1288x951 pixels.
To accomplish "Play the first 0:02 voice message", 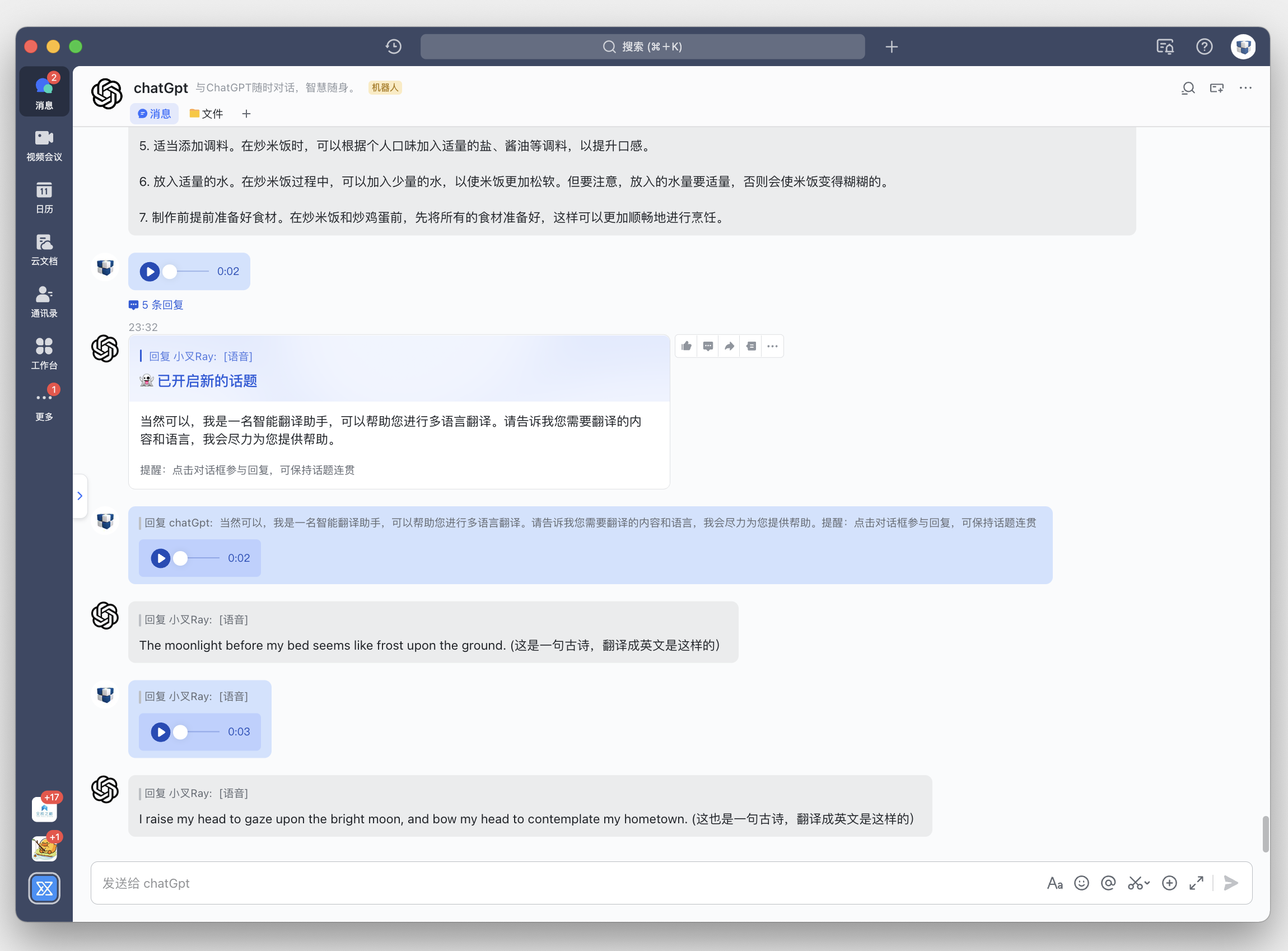I will (x=150, y=271).
